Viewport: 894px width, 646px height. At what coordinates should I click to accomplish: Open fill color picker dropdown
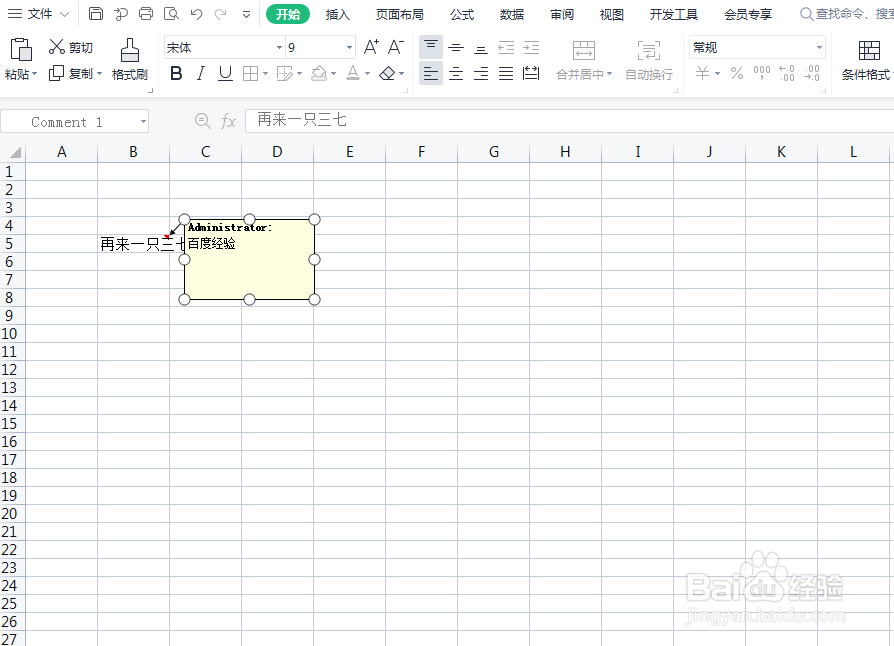click(334, 74)
